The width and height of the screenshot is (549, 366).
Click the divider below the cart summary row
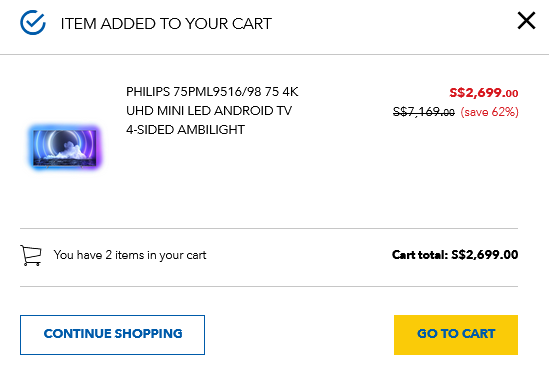point(269,286)
